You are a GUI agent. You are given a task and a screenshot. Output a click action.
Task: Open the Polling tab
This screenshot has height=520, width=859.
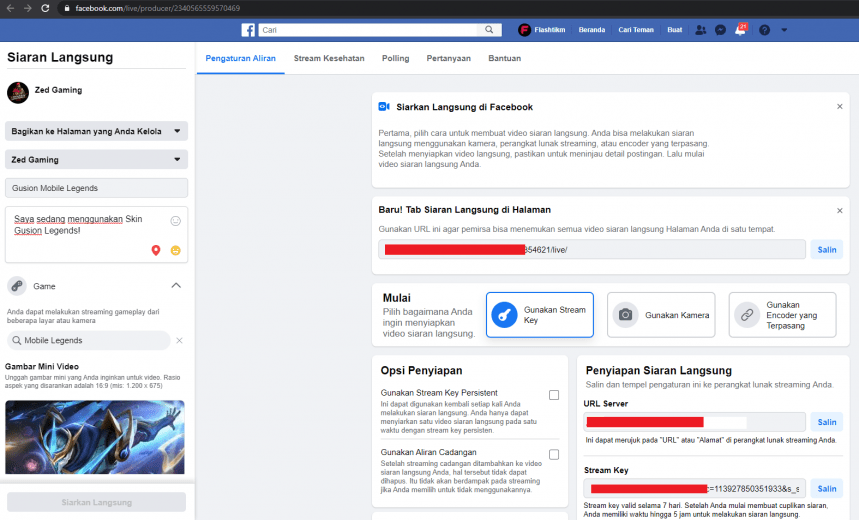pyautogui.click(x=396, y=58)
